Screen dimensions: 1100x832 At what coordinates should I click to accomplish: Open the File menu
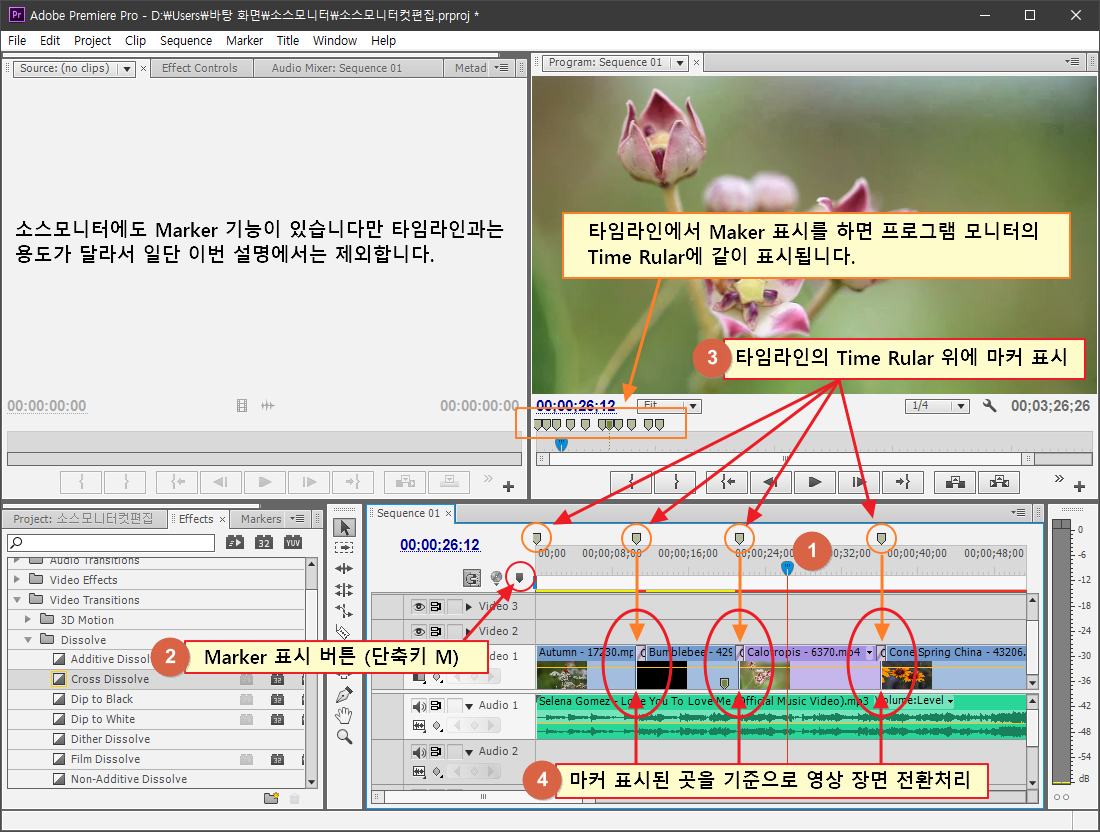(17, 41)
